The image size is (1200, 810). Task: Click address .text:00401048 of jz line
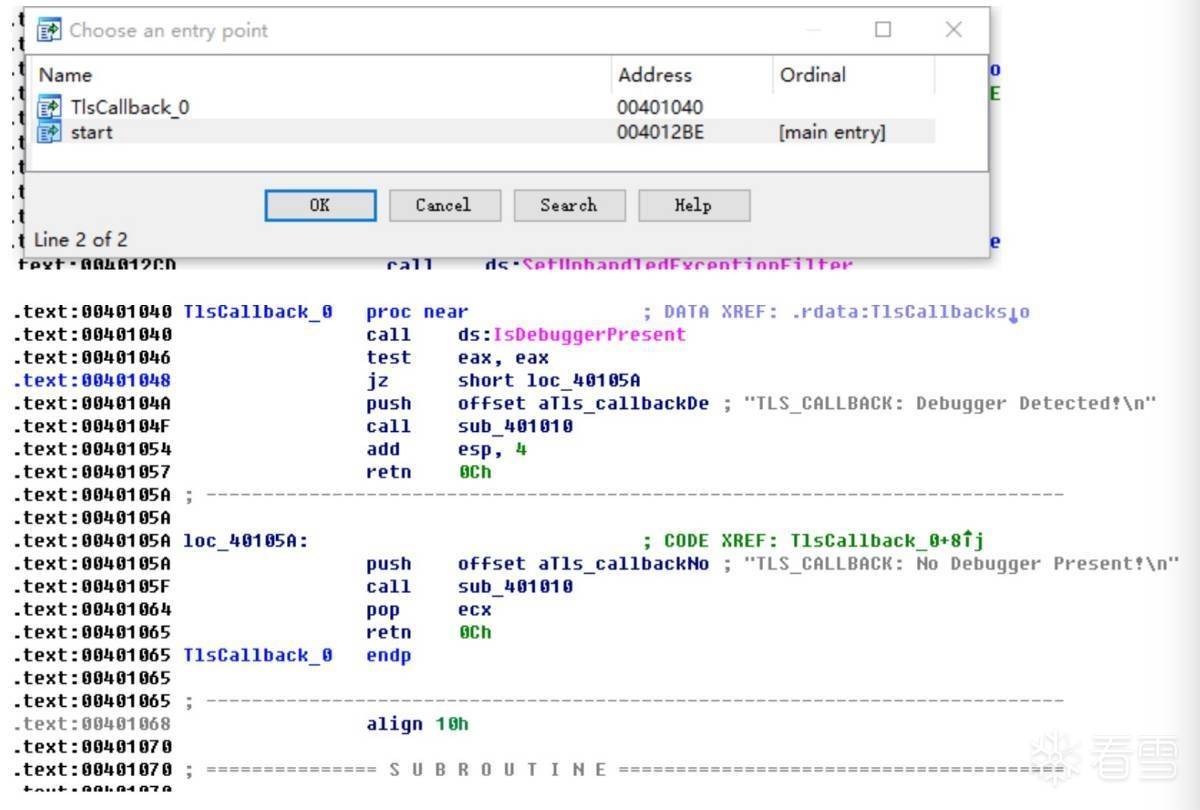point(92,380)
